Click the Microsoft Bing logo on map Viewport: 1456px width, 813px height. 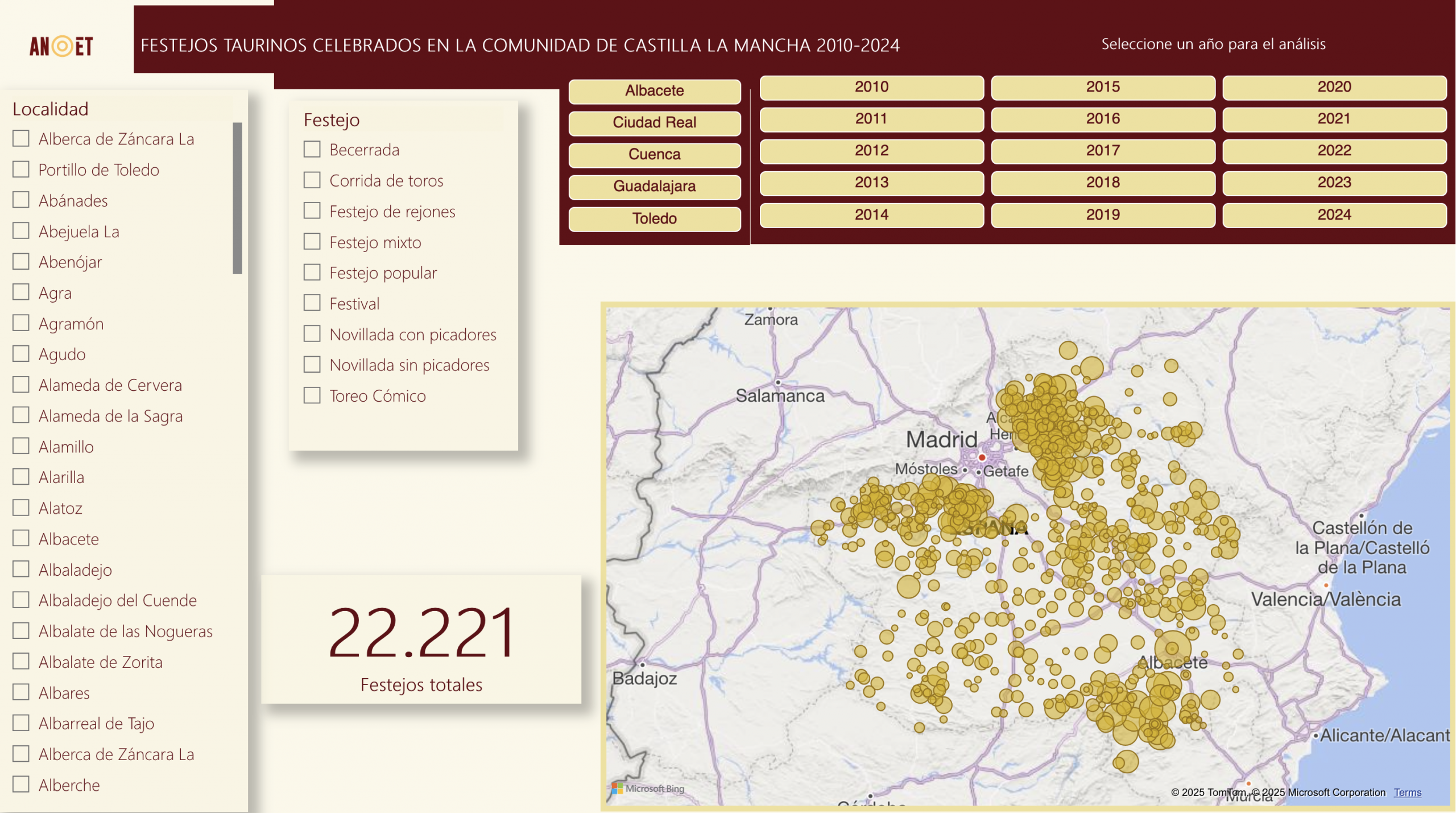[648, 789]
